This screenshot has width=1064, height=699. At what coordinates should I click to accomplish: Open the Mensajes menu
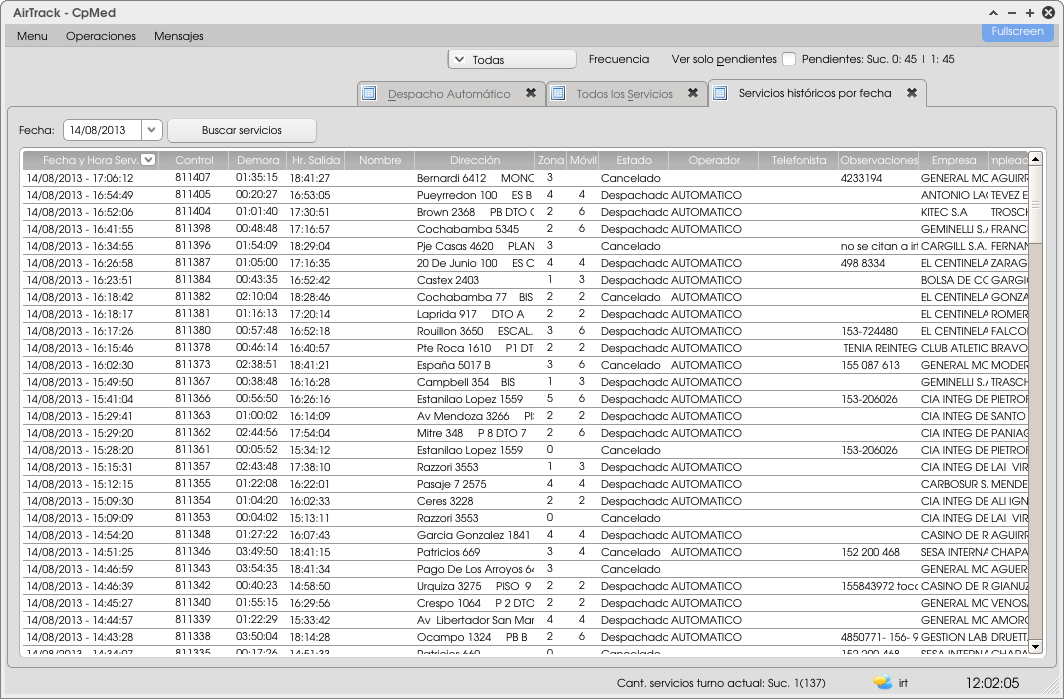pyautogui.click(x=178, y=36)
